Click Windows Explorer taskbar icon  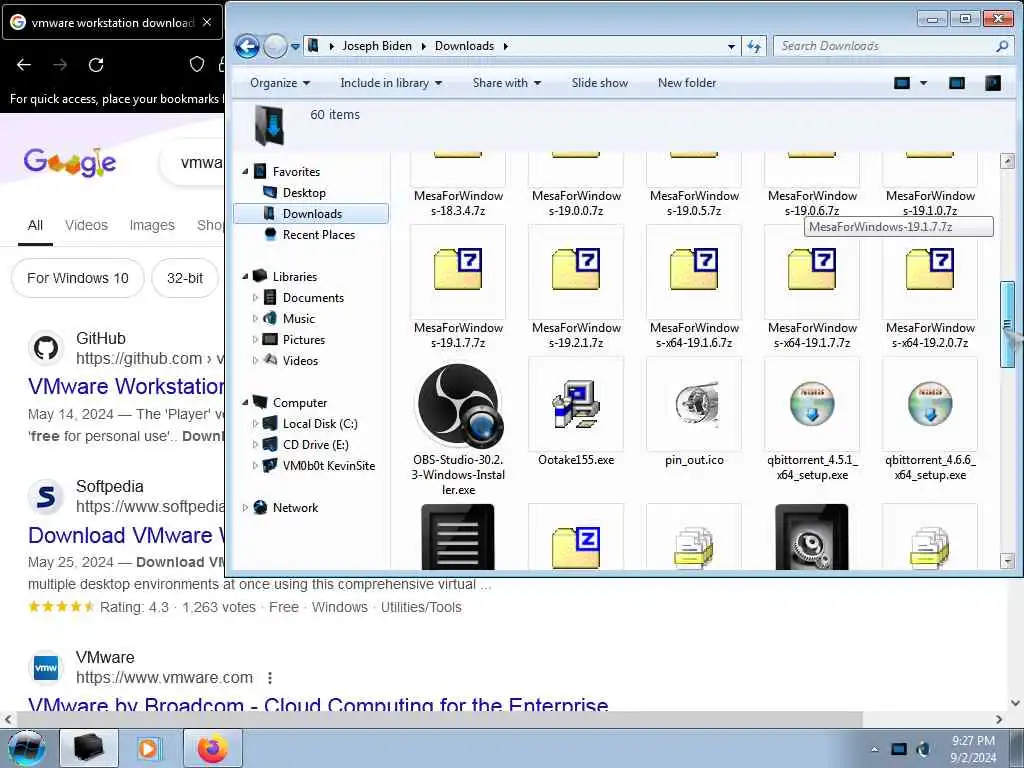click(x=89, y=748)
